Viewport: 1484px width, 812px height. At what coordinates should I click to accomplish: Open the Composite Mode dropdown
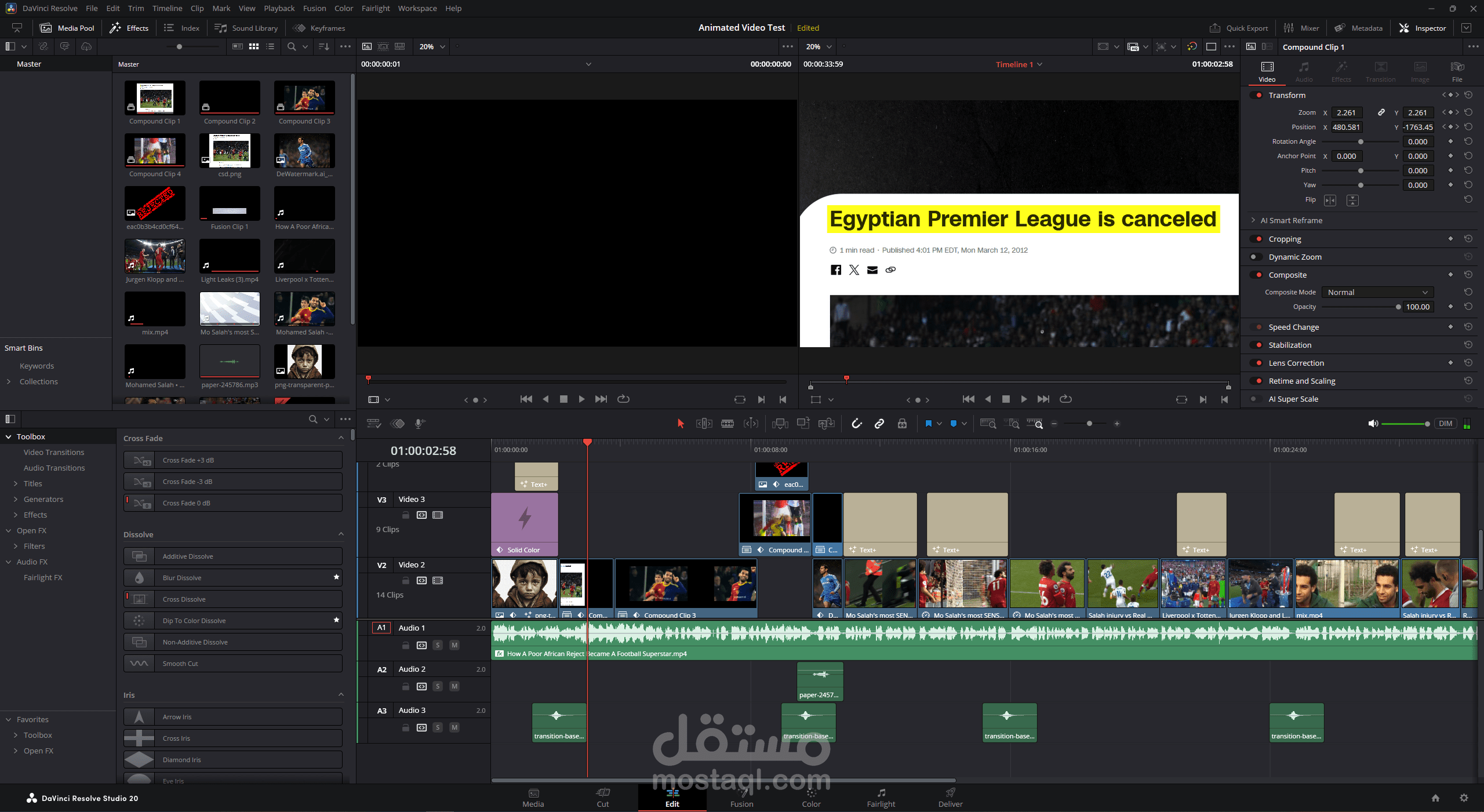1377,292
